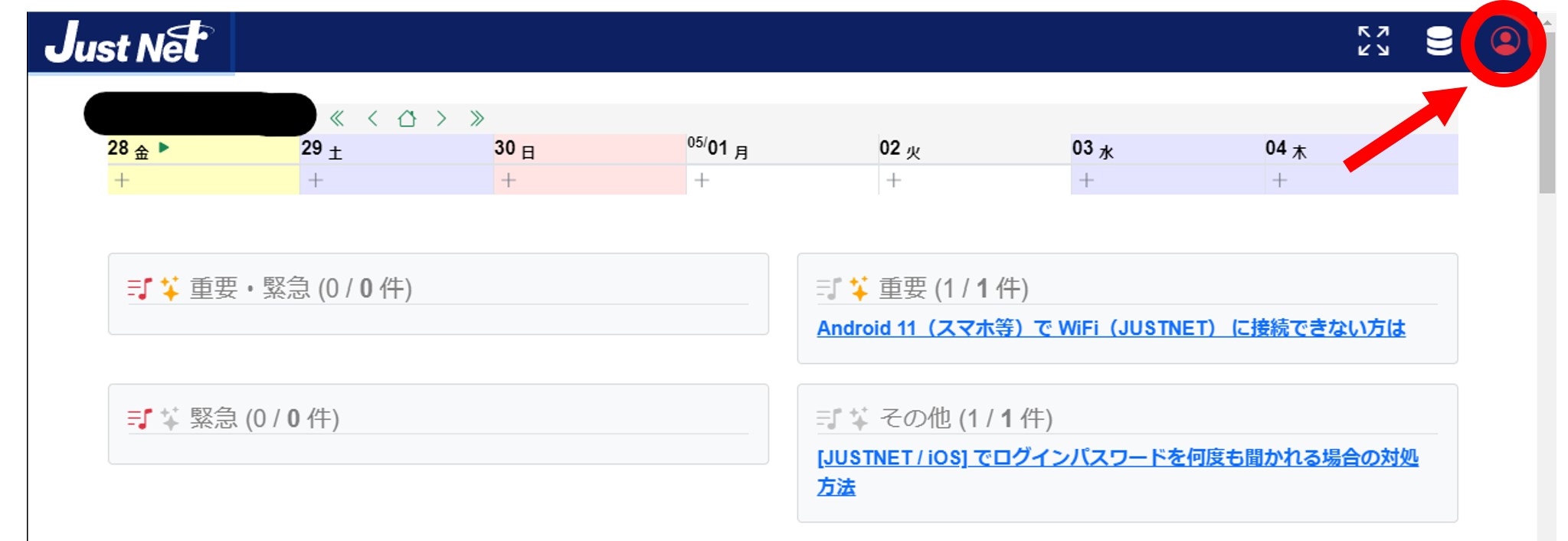Click the sparkle icon in 緊急 panel
1568x541 pixels.
pyautogui.click(x=170, y=418)
